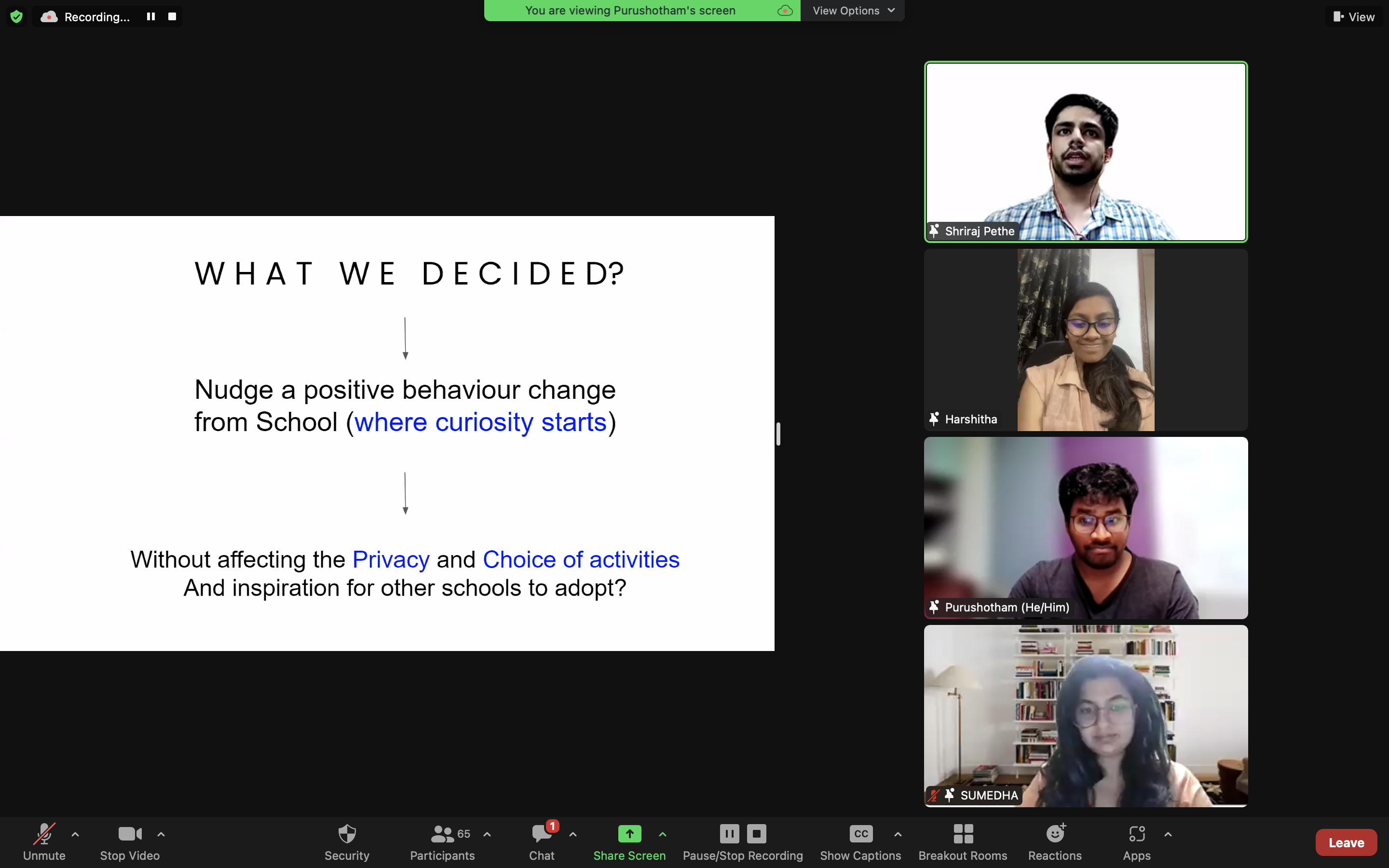Expand video settings arrow next to Stop Video
This screenshot has height=868, width=1389.
(161, 834)
